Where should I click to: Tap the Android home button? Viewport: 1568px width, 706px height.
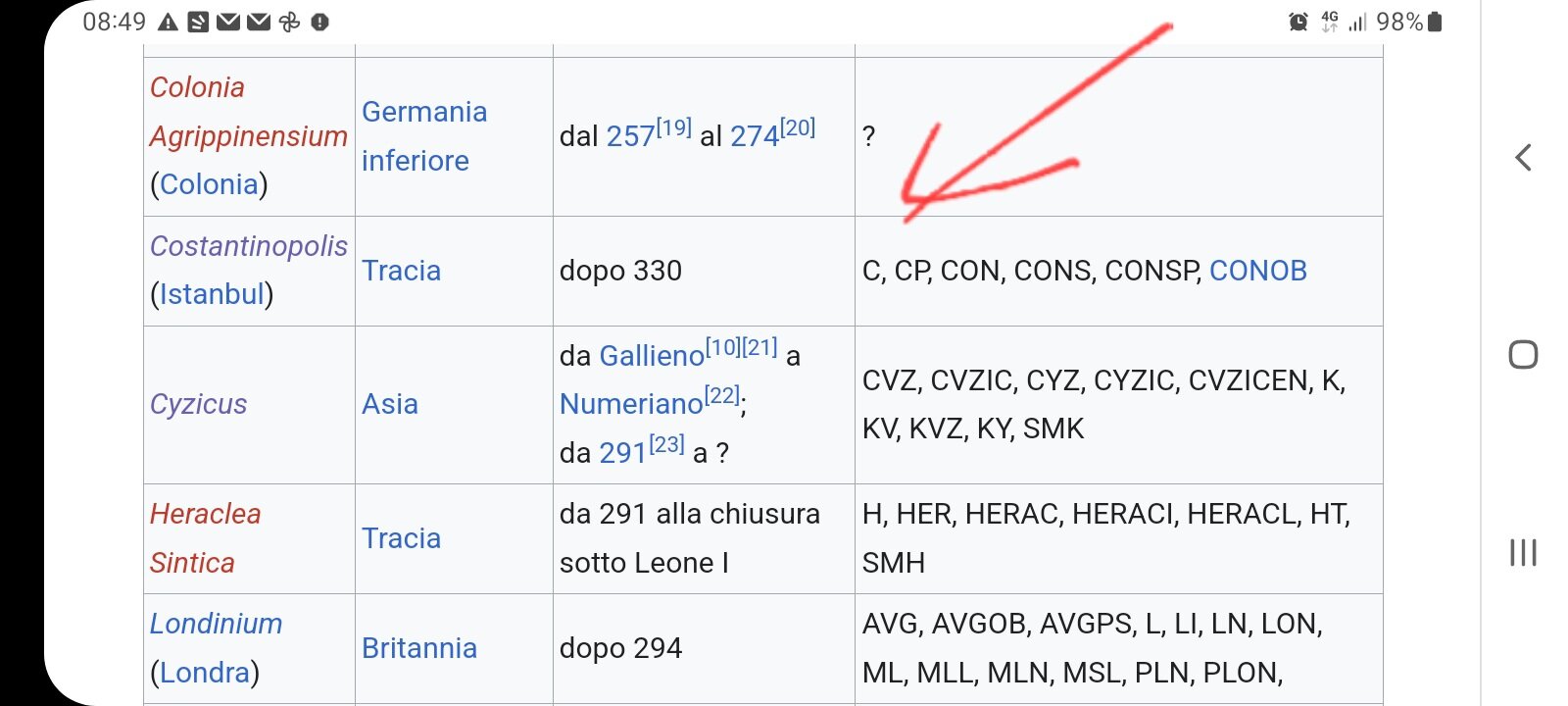pos(1523,354)
